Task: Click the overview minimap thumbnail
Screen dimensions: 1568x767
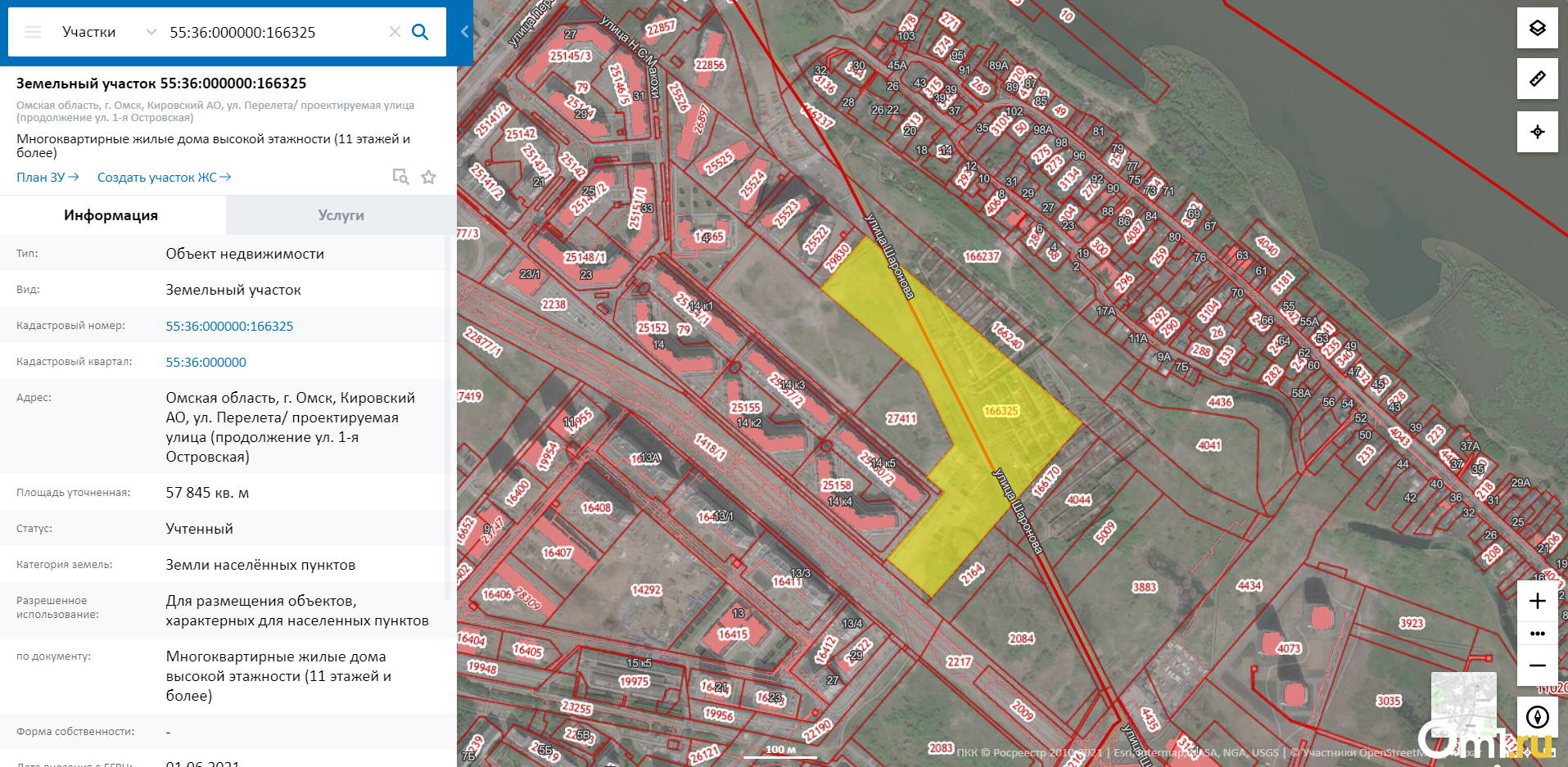Action: tap(1463, 706)
